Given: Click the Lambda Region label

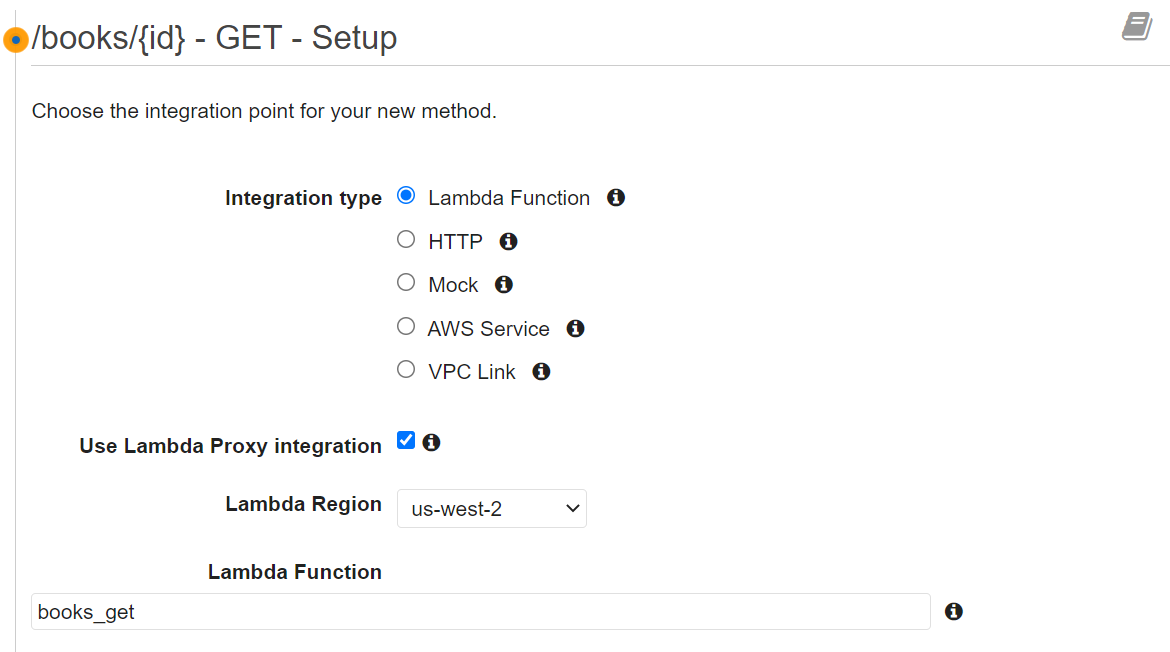Looking at the screenshot, I should [x=303, y=504].
